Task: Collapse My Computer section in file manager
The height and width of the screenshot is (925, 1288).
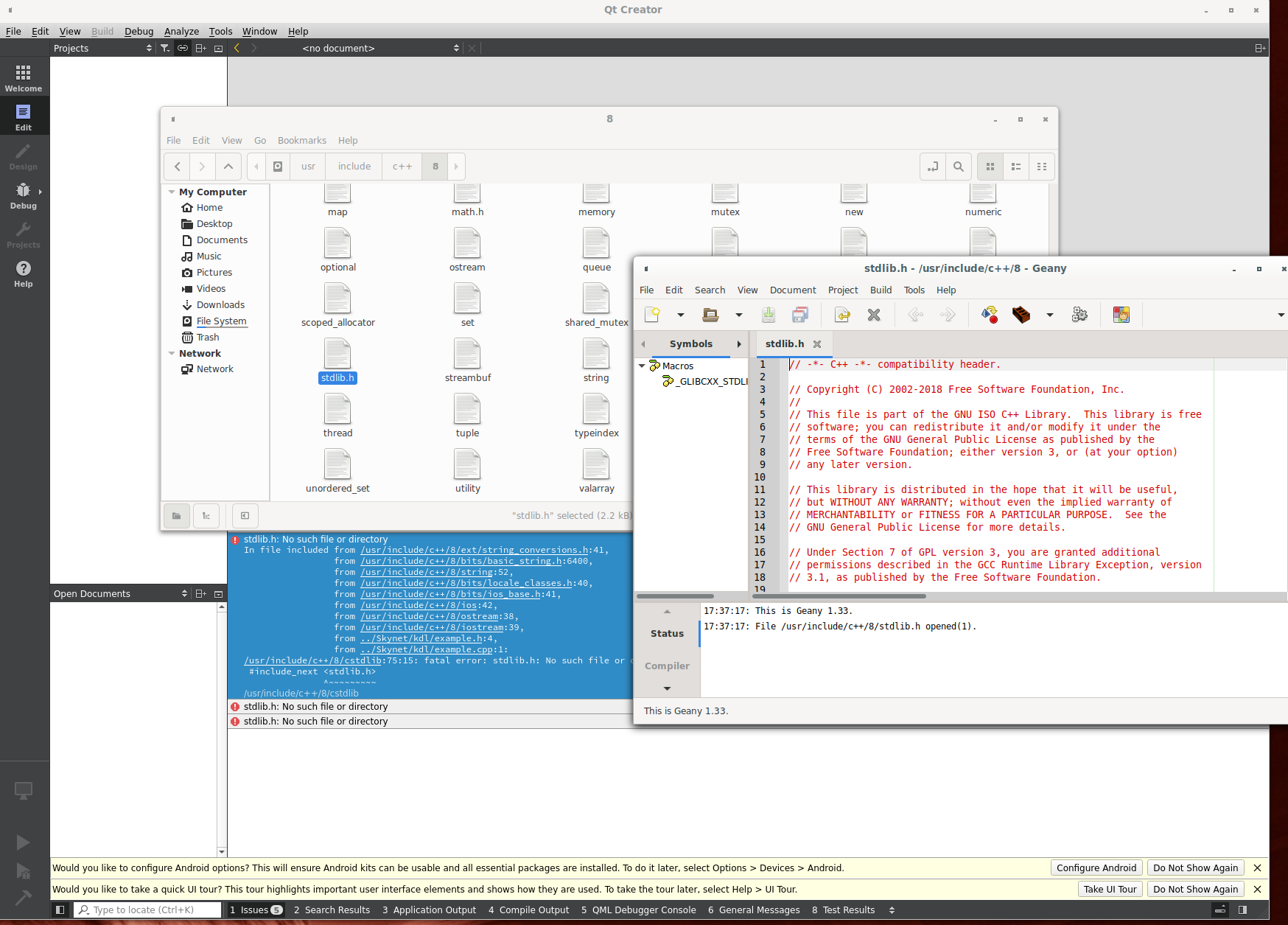Action: pyautogui.click(x=172, y=192)
